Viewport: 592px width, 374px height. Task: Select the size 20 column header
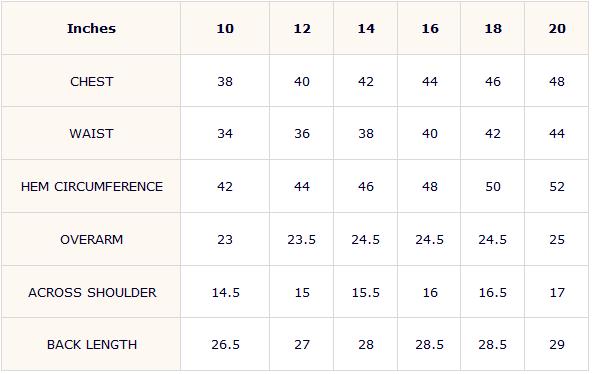(x=557, y=29)
